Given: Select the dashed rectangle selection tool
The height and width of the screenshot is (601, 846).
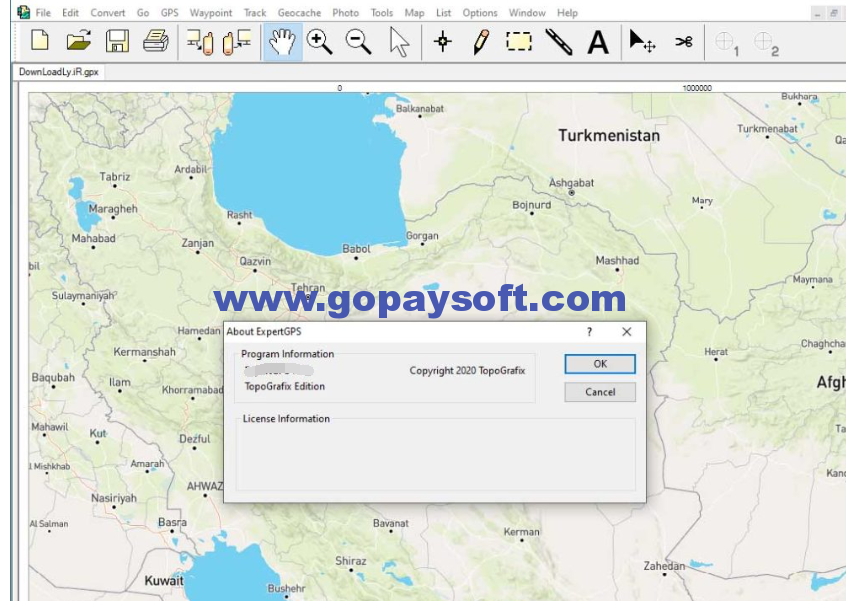Looking at the screenshot, I should pyautogui.click(x=519, y=42).
